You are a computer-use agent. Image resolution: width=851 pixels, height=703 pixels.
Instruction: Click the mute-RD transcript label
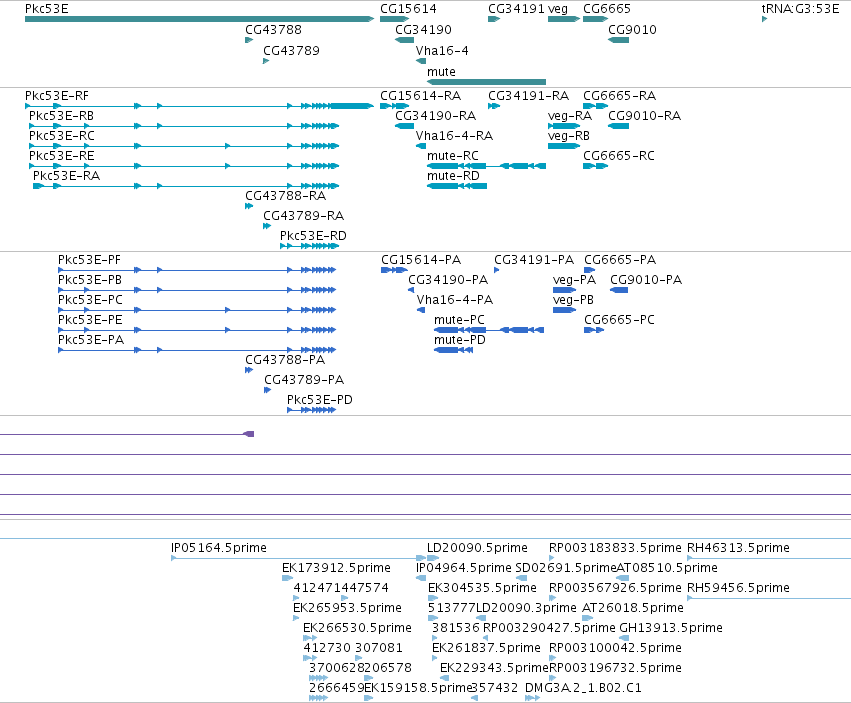pos(454,176)
